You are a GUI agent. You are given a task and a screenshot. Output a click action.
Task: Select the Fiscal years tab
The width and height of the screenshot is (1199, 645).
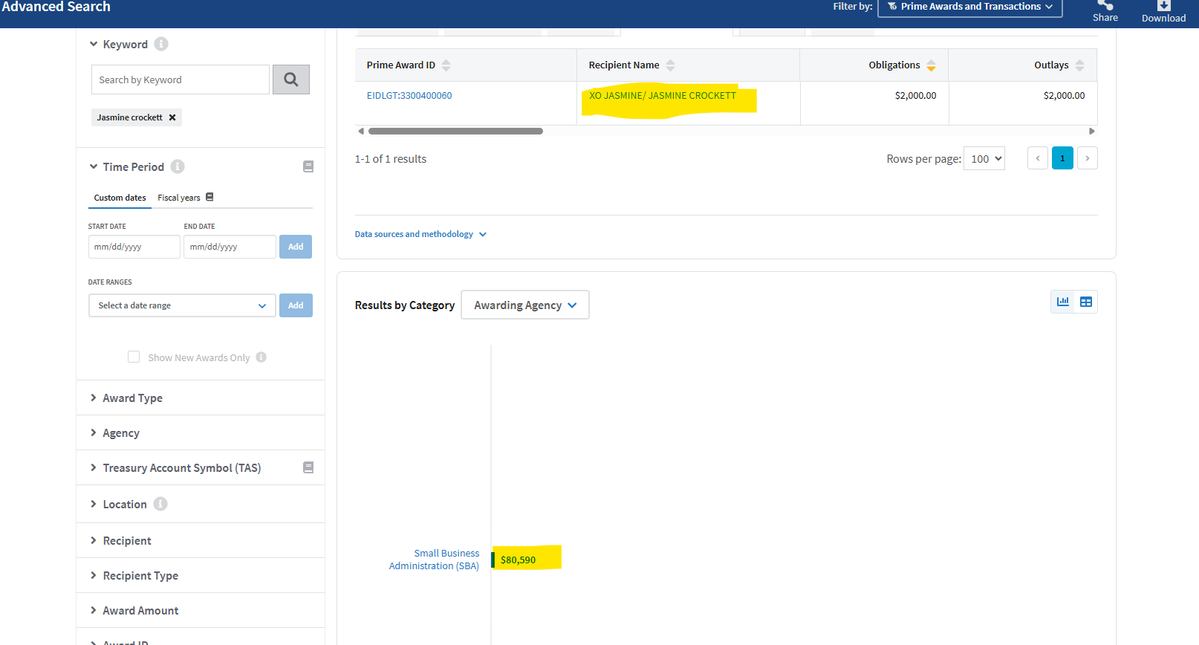point(179,198)
